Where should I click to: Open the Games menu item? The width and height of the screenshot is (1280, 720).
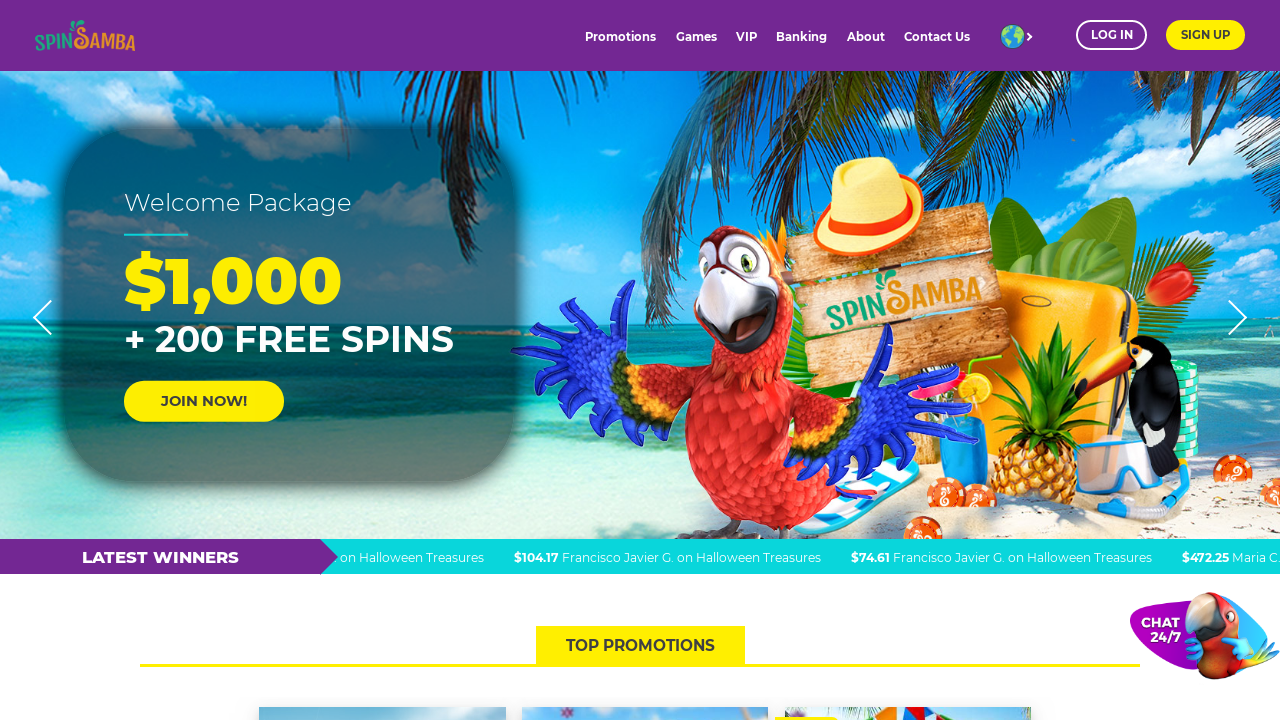[x=696, y=37]
